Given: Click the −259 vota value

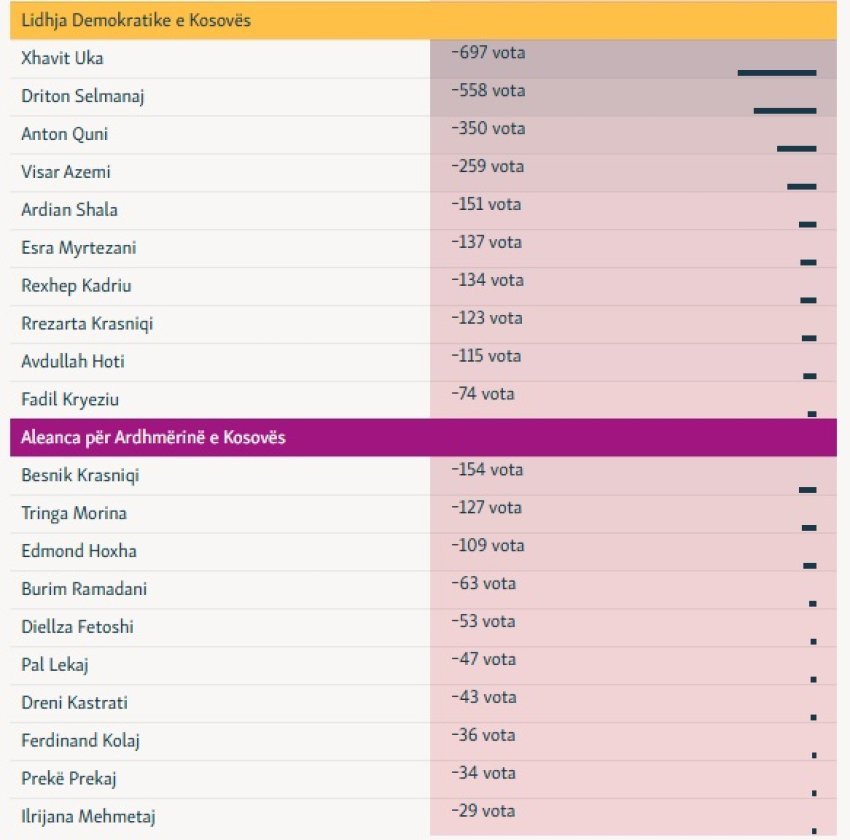Looking at the screenshot, I should [487, 167].
